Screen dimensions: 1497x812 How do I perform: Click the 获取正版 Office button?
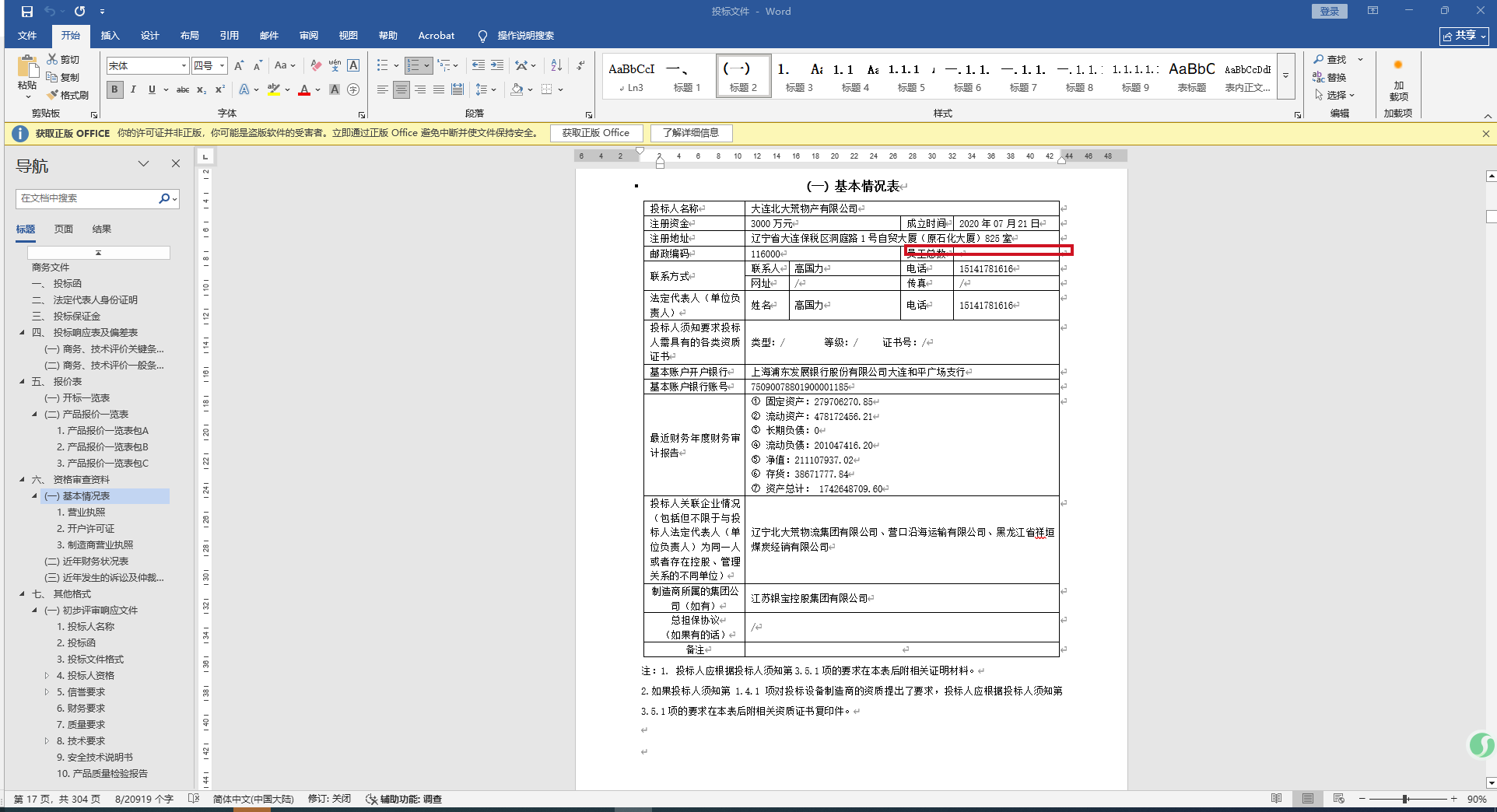(x=596, y=133)
